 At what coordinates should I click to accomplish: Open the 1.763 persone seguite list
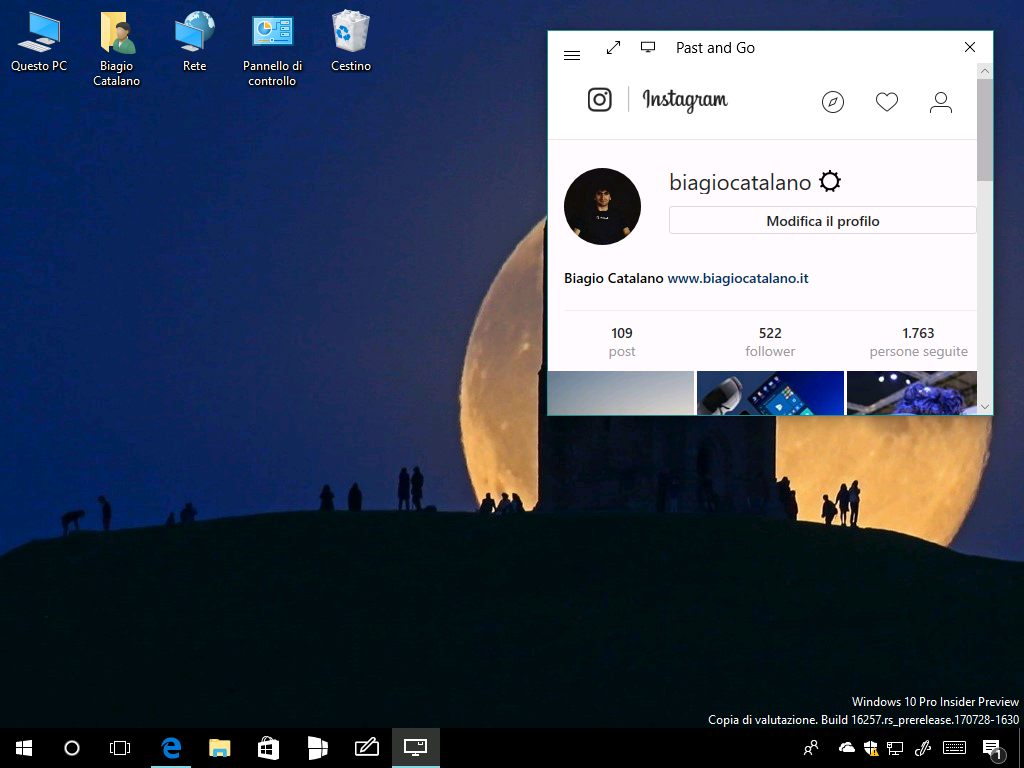coord(918,342)
